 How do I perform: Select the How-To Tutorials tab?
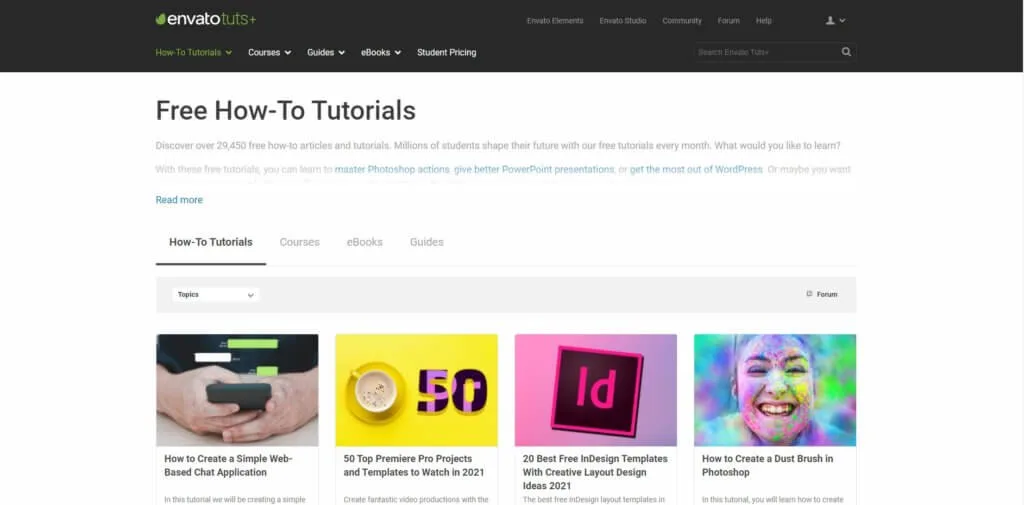[x=211, y=242]
